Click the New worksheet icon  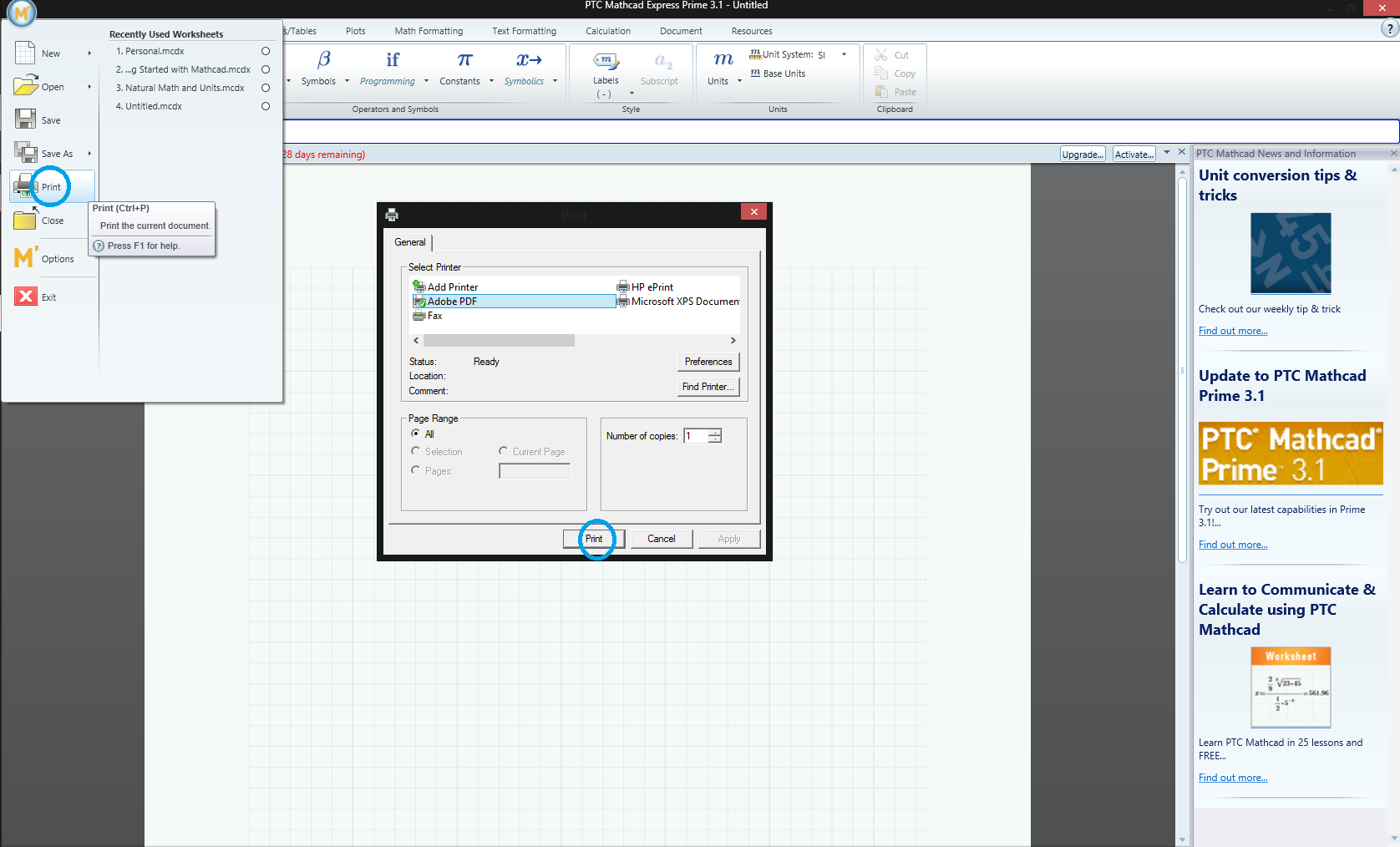[x=25, y=53]
